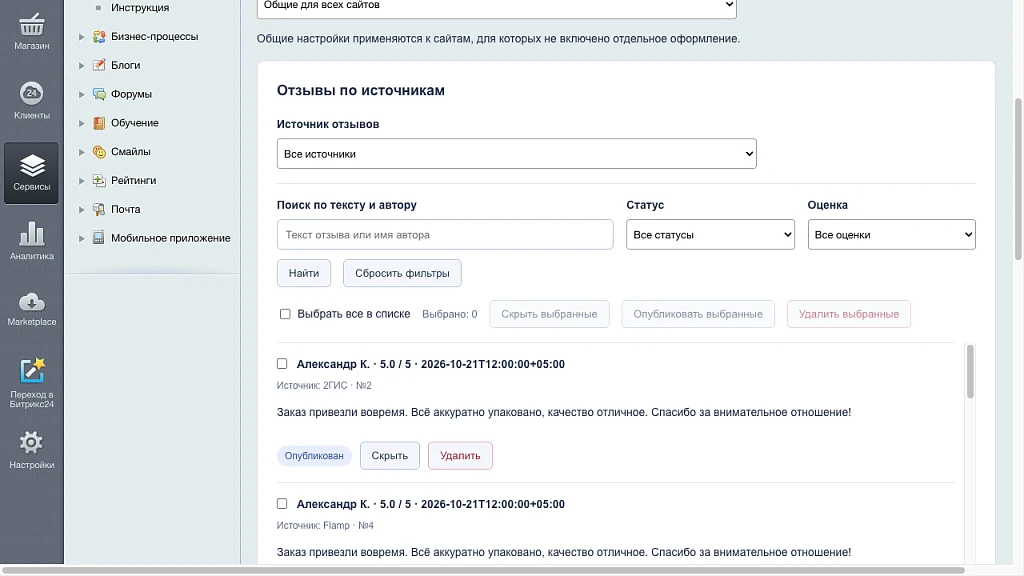Open the Общие для всех сайтов dropdown
The width and height of the screenshot is (1024, 576).
[x=497, y=7]
